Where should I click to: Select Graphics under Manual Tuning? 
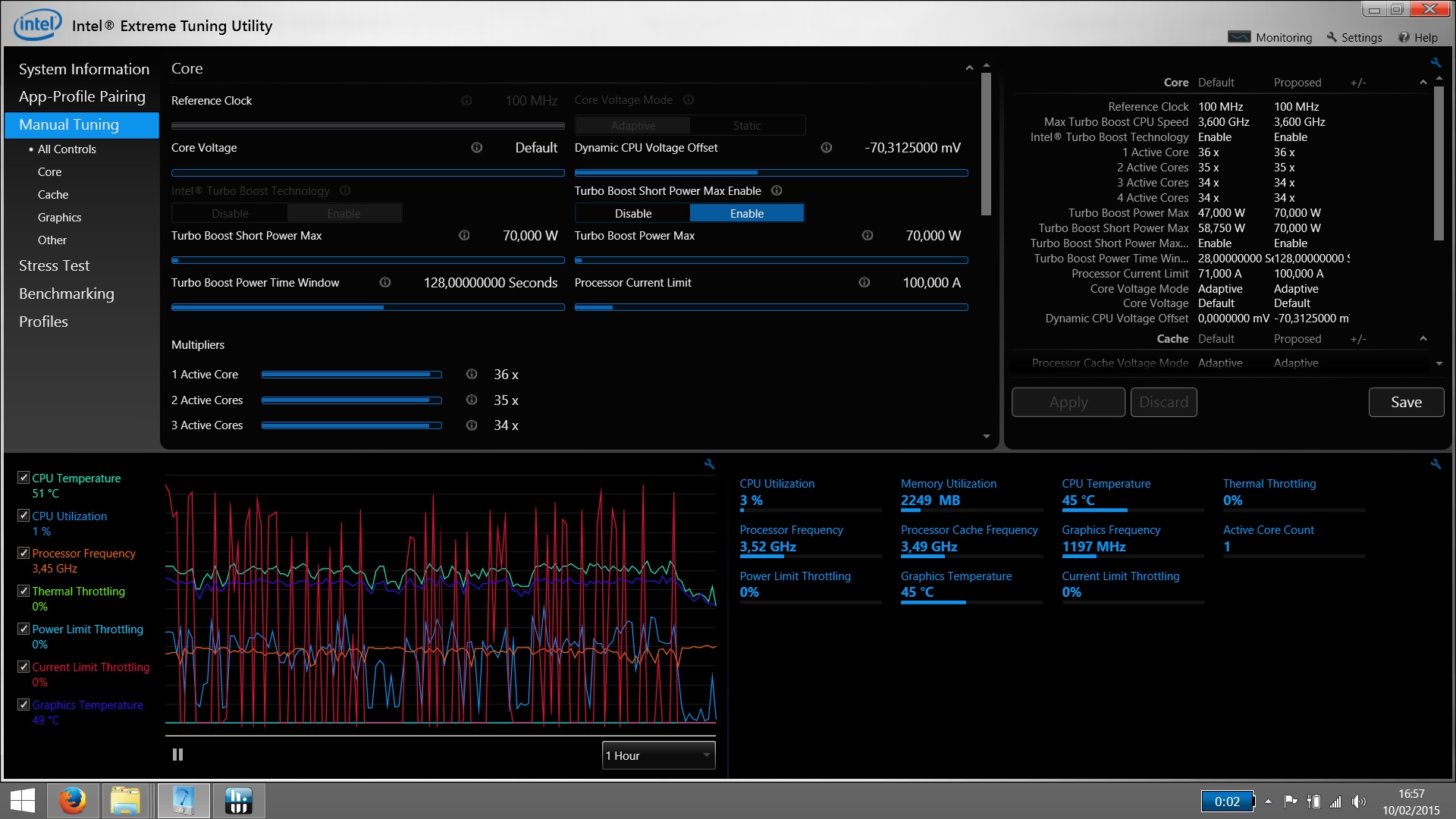[59, 217]
